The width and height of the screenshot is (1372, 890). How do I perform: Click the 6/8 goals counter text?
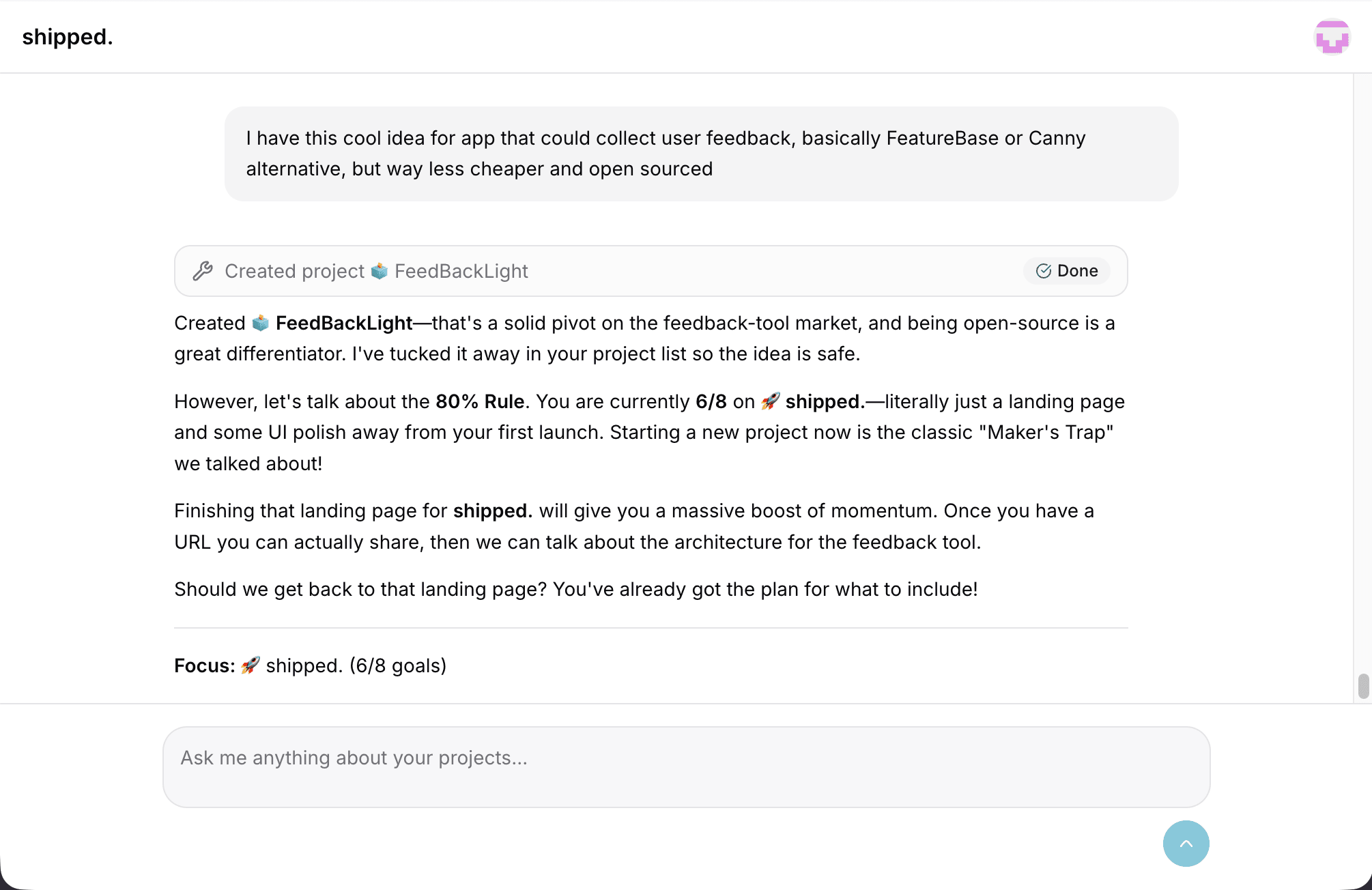[398, 665]
